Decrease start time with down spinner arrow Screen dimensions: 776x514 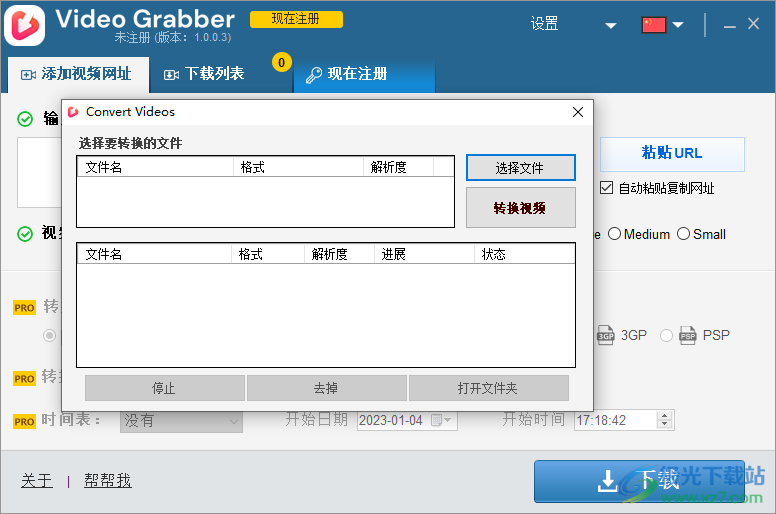(x=665, y=425)
